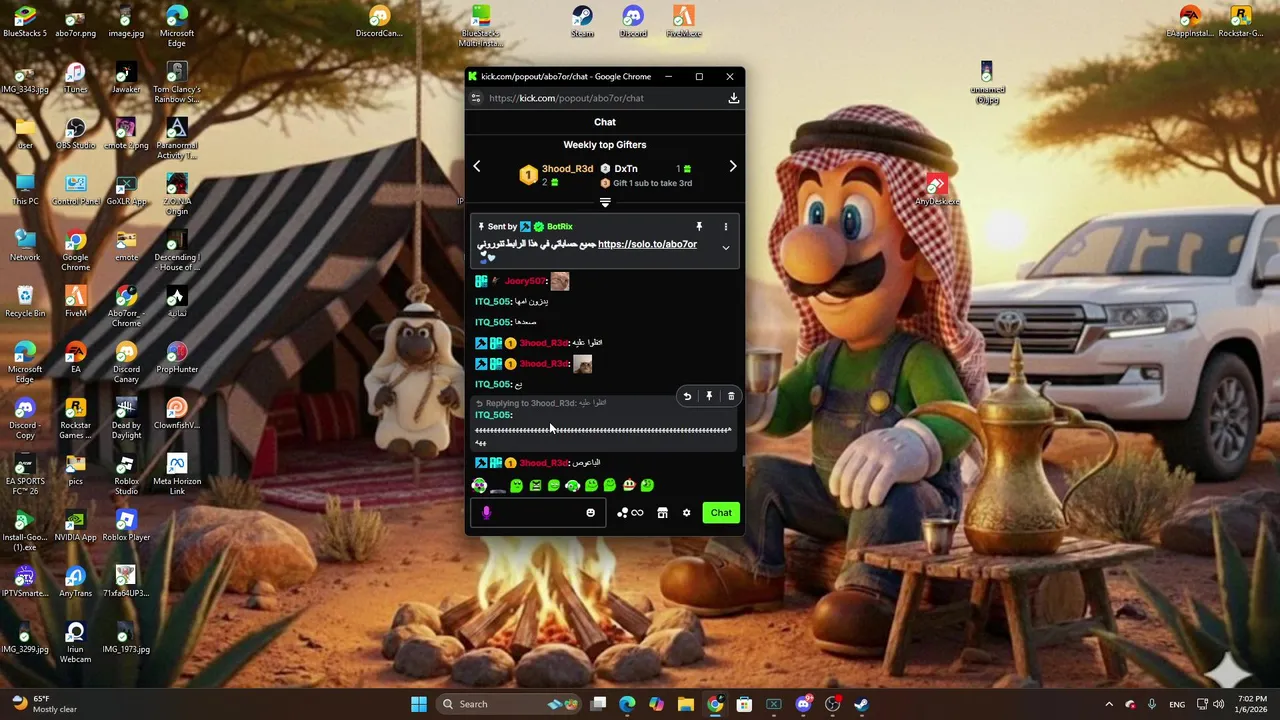Open Dead by Daylight desktop icon
The height and width of the screenshot is (720, 1280).
(x=126, y=419)
